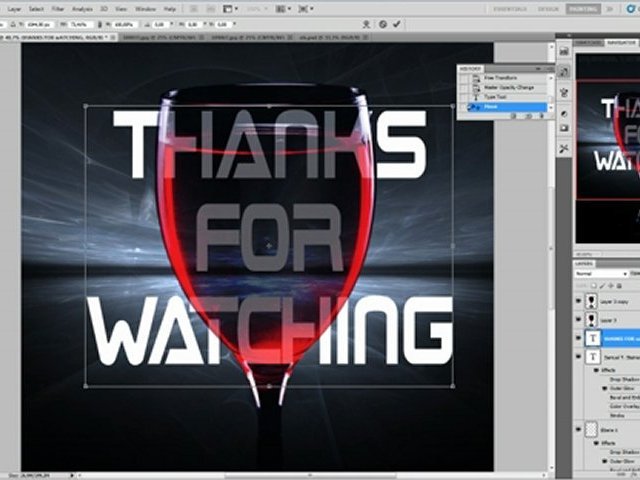The image size is (640, 480).
Task: Click the third icon in collapsed panel dock
Action: click(x=564, y=114)
